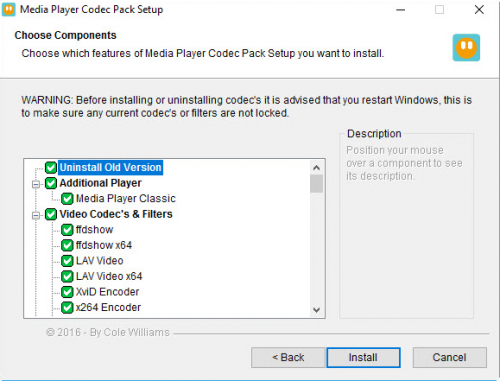Collapse the Additional Player tree node
The width and height of the screenshot is (500, 381).
36,184
